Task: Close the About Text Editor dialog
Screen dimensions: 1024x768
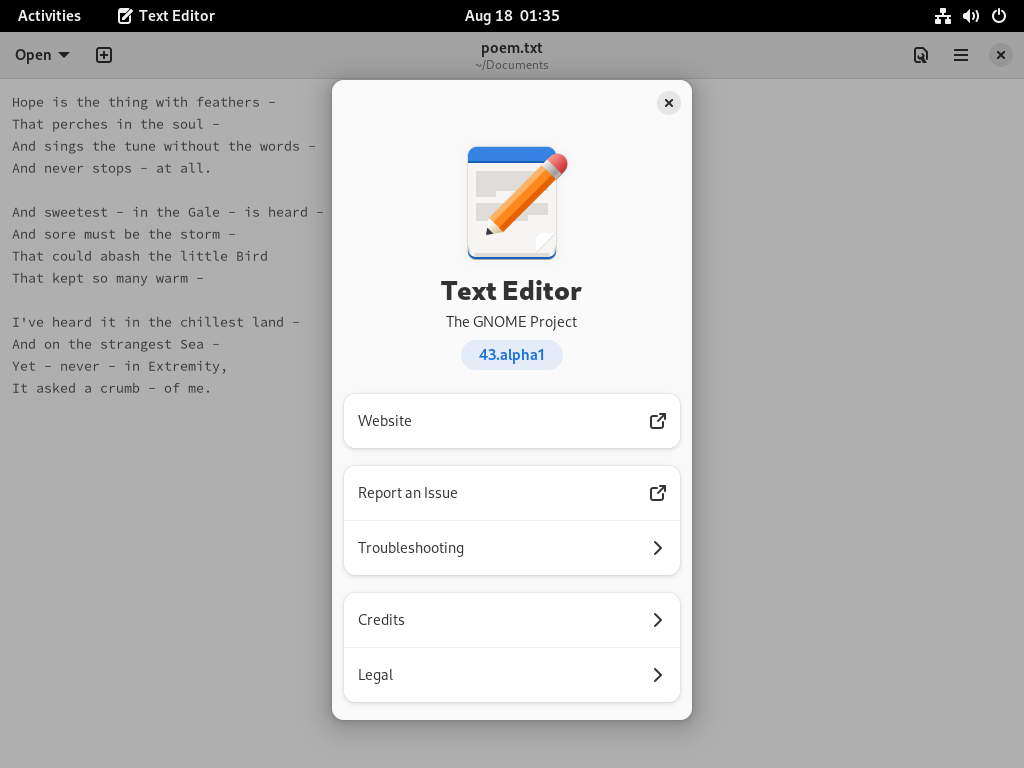Action: point(668,103)
